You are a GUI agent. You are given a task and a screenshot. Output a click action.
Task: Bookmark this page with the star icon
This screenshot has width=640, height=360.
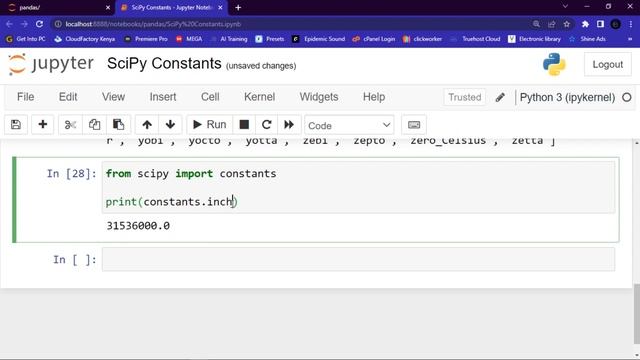[x=567, y=24]
